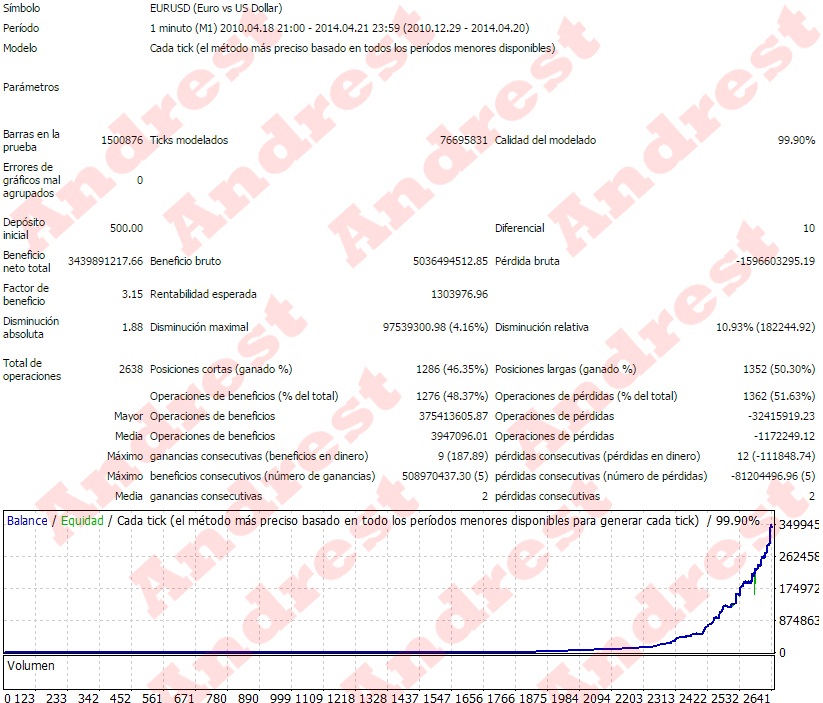Click the 2641 label on the chart x-axis
Image resolution: width=823 pixels, height=703 pixels.
click(757, 697)
